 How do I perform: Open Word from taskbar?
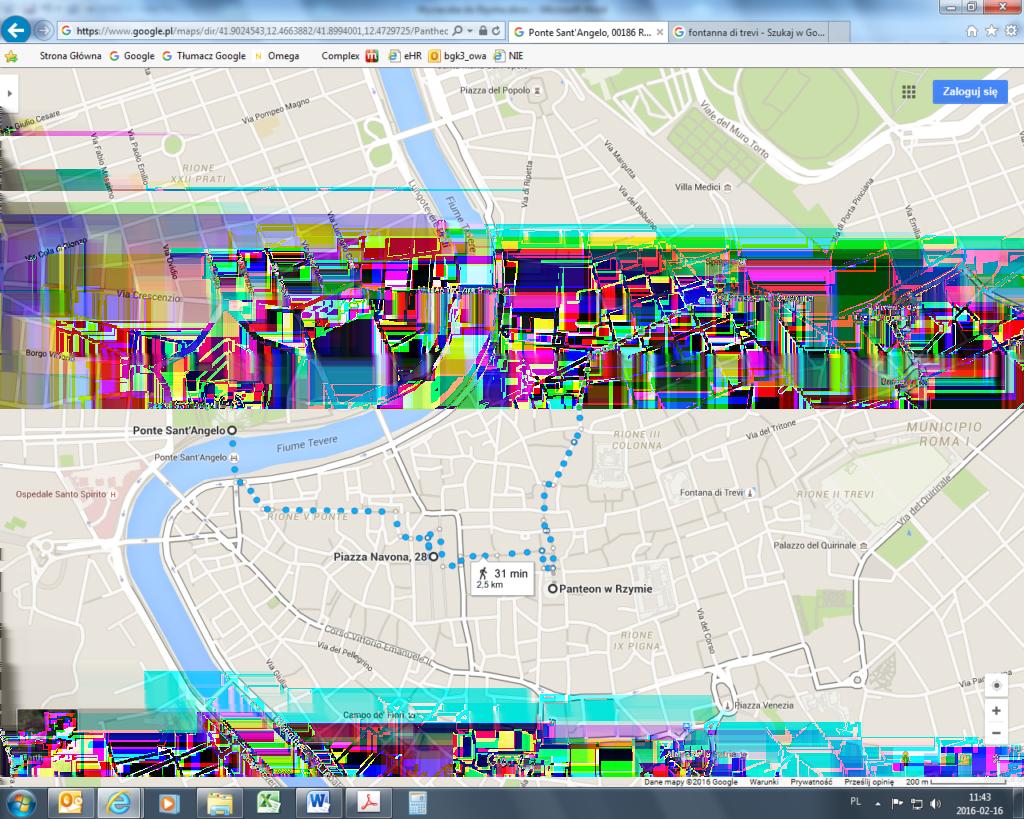click(x=318, y=803)
